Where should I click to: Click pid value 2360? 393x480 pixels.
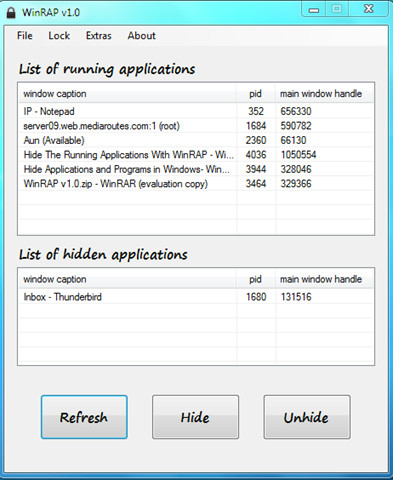pos(256,140)
